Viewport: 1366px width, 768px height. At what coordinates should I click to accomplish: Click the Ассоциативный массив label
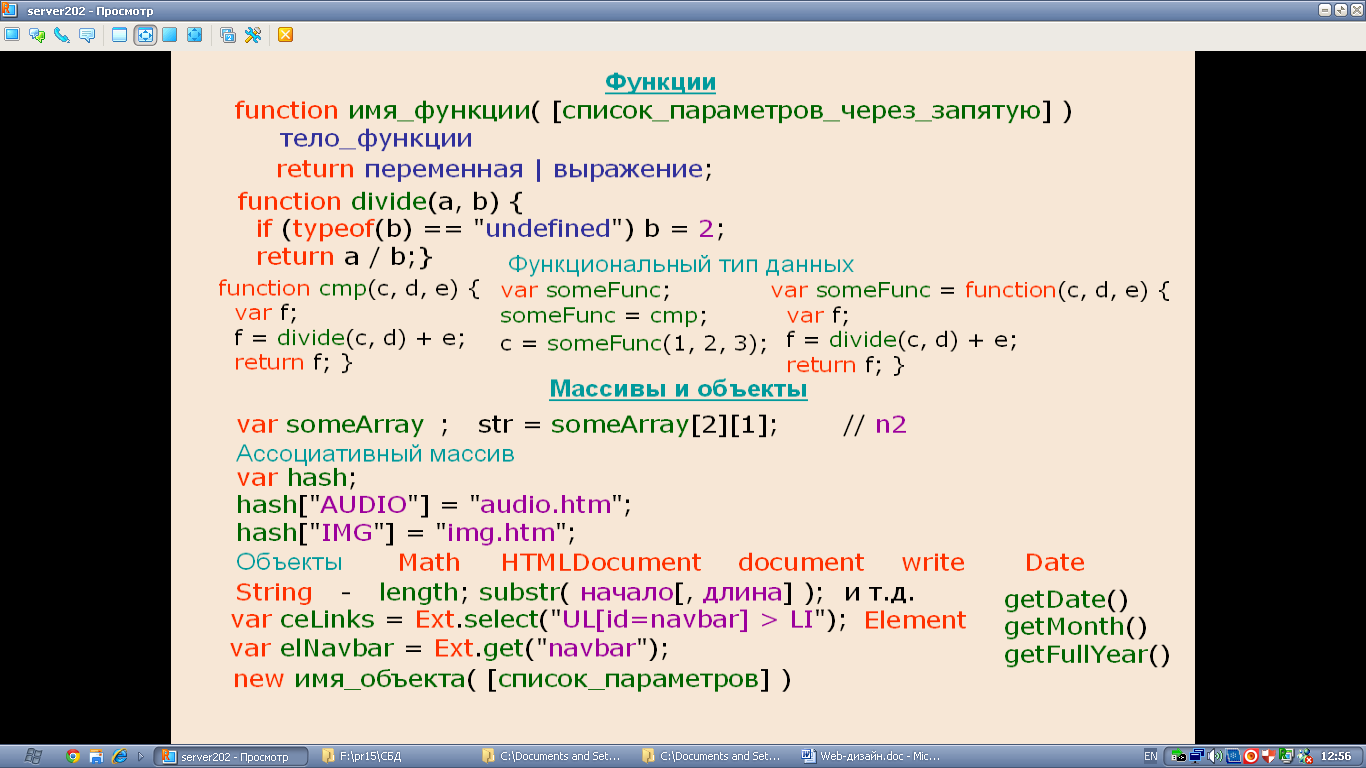tap(375, 454)
